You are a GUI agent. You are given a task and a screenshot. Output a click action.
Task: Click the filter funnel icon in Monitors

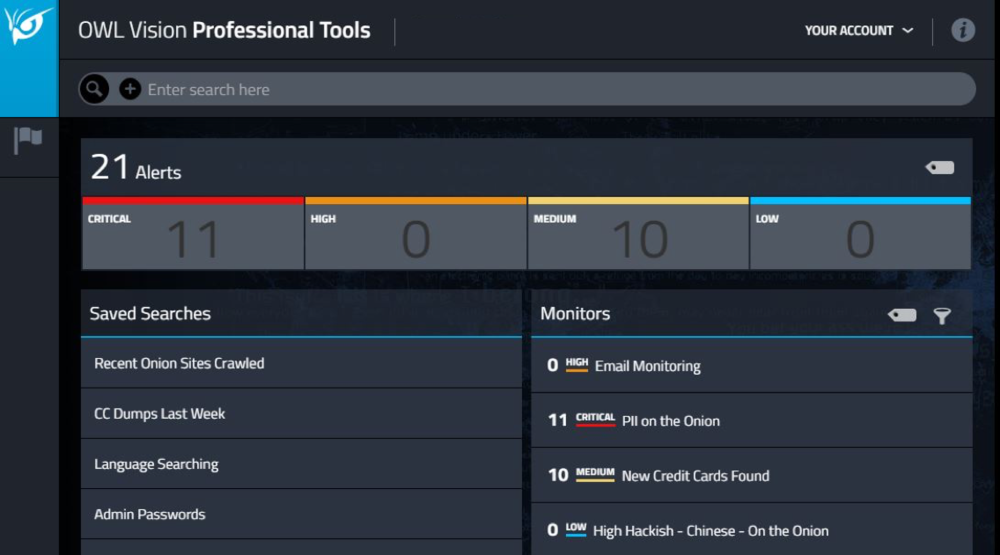pyautogui.click(x=942, y=315)
